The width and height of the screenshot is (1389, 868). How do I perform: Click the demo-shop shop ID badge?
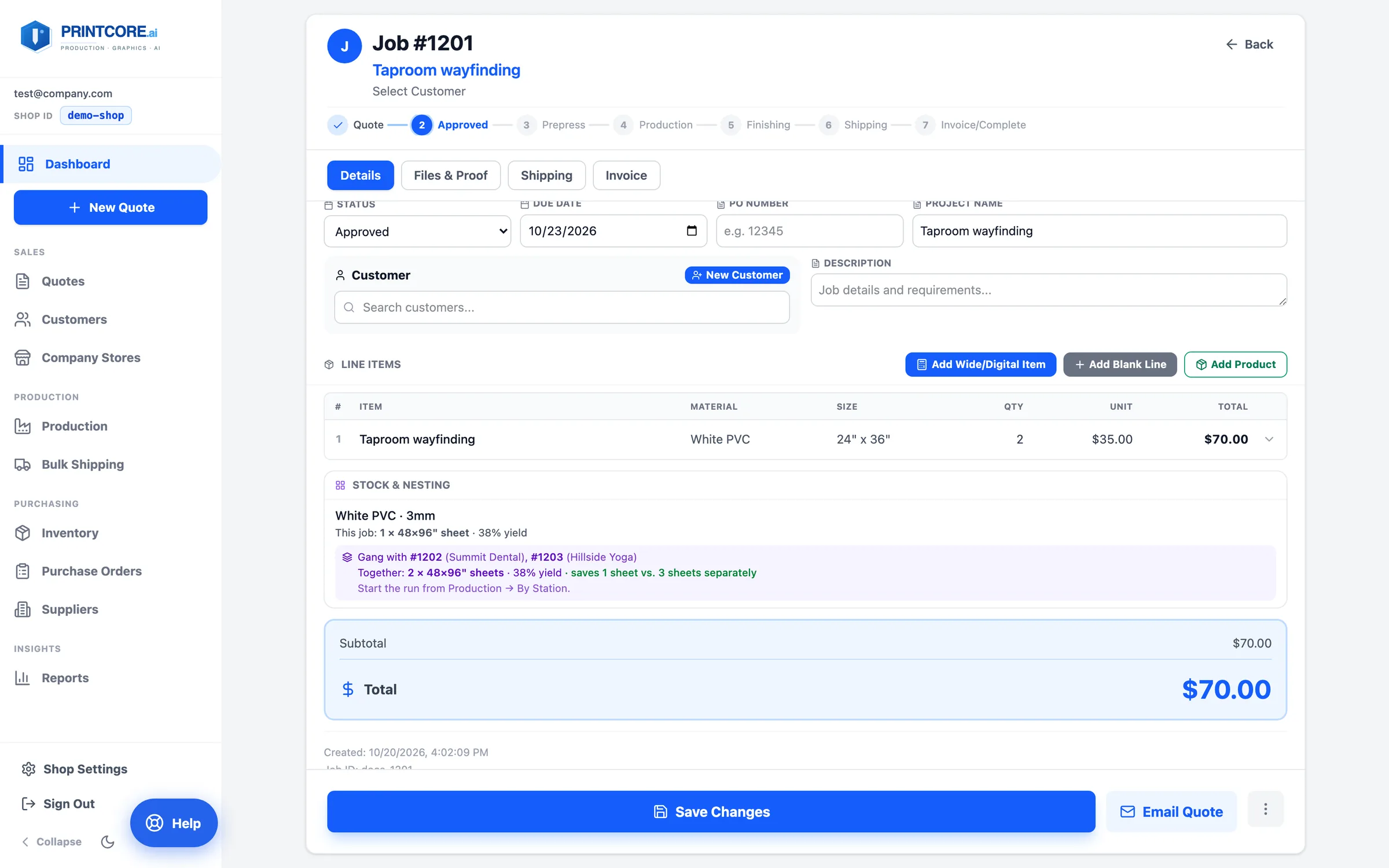coord(96,115)
